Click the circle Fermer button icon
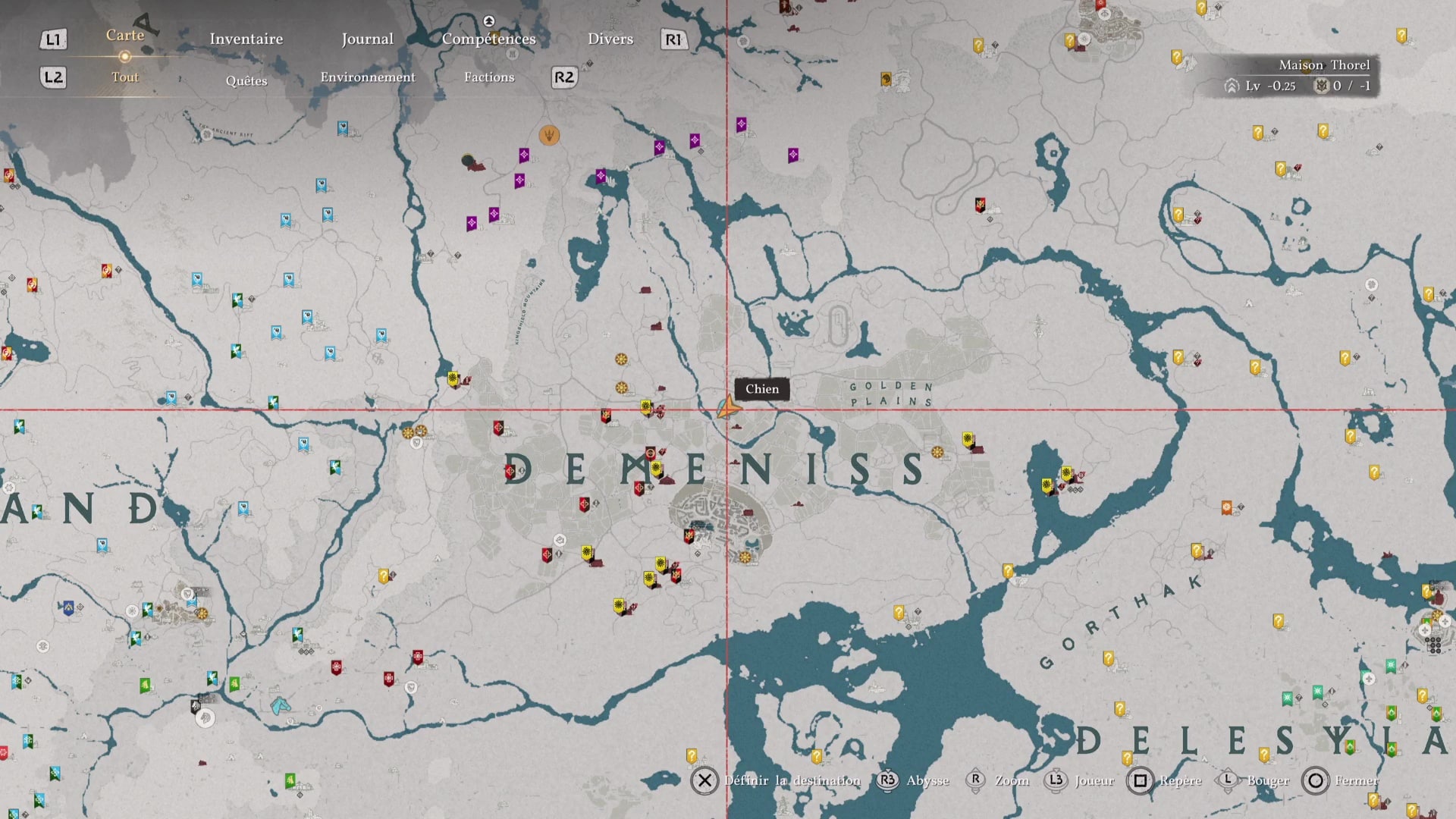Viewport: 1456px width, 819px height. click(1316, 780)
